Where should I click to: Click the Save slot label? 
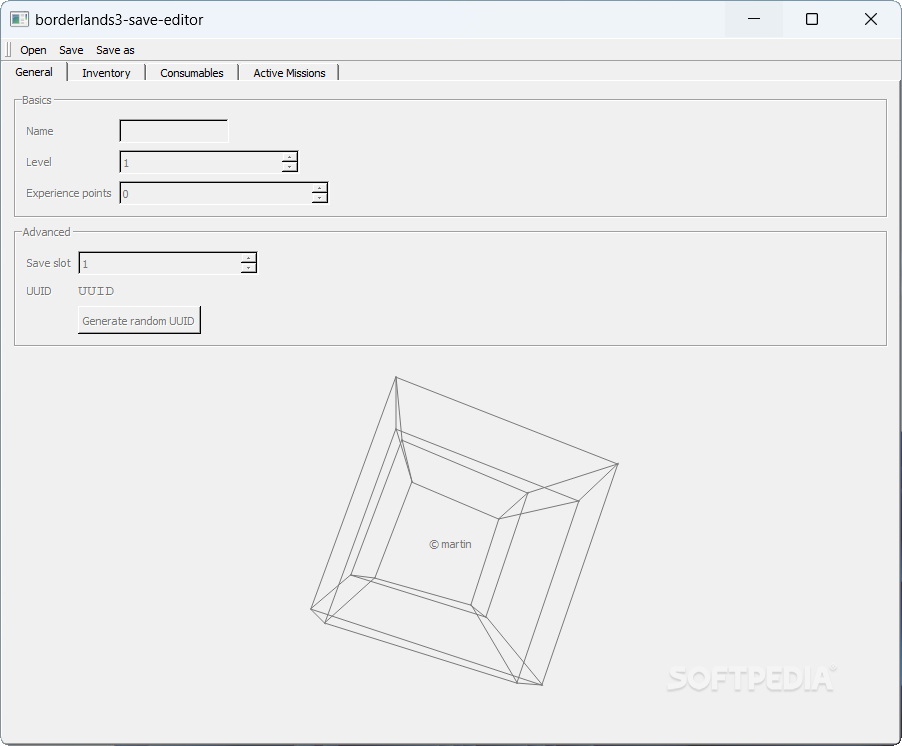tap(48, 263)
